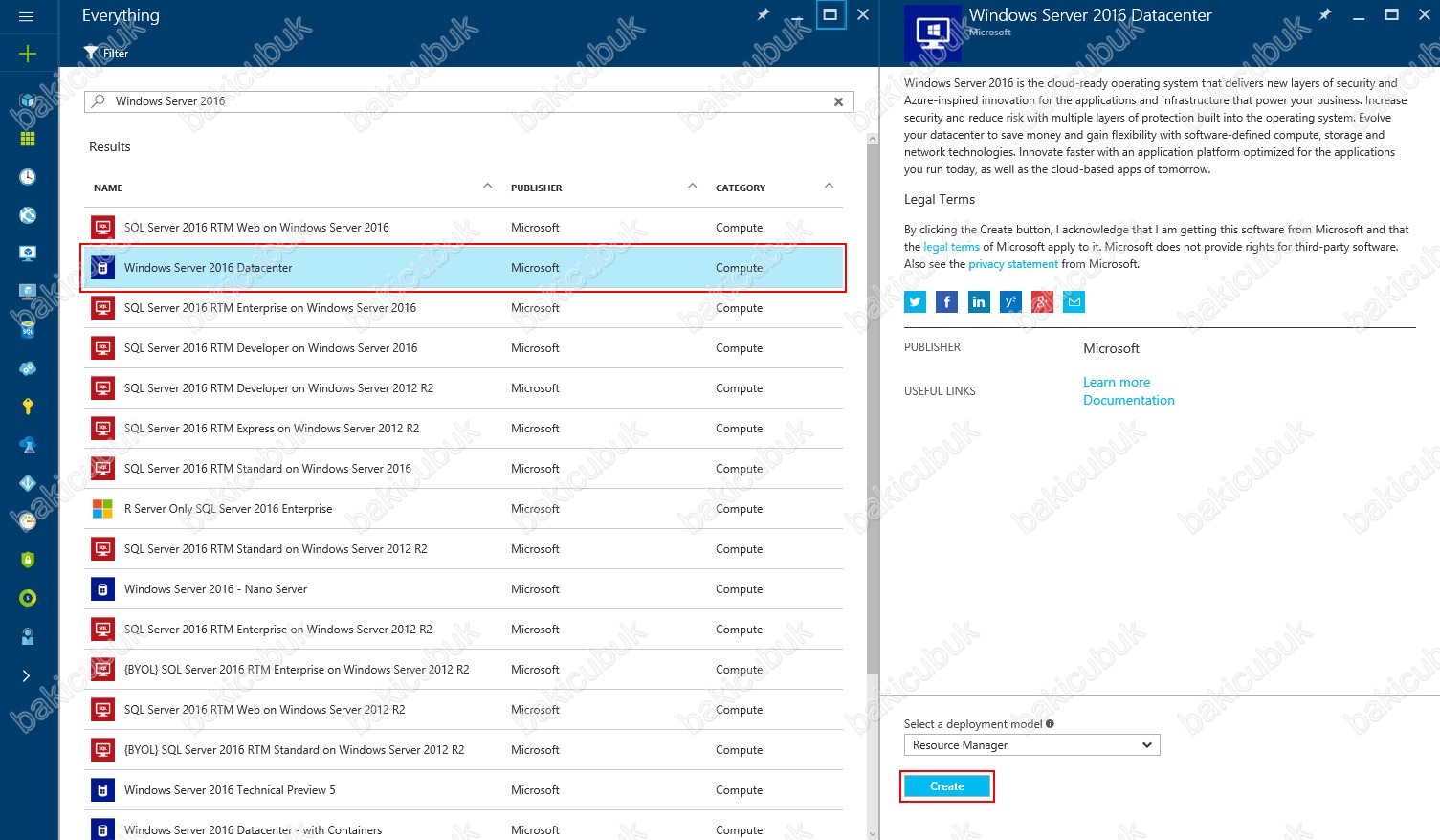This screenshot has height=840, width=1440.
Task: Click the Create button
Action: [x=946, y=786]
